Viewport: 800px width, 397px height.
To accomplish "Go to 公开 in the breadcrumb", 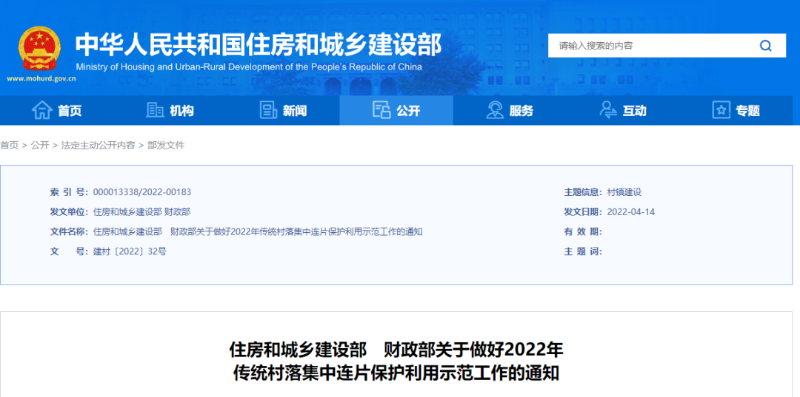I will (40, 145).
